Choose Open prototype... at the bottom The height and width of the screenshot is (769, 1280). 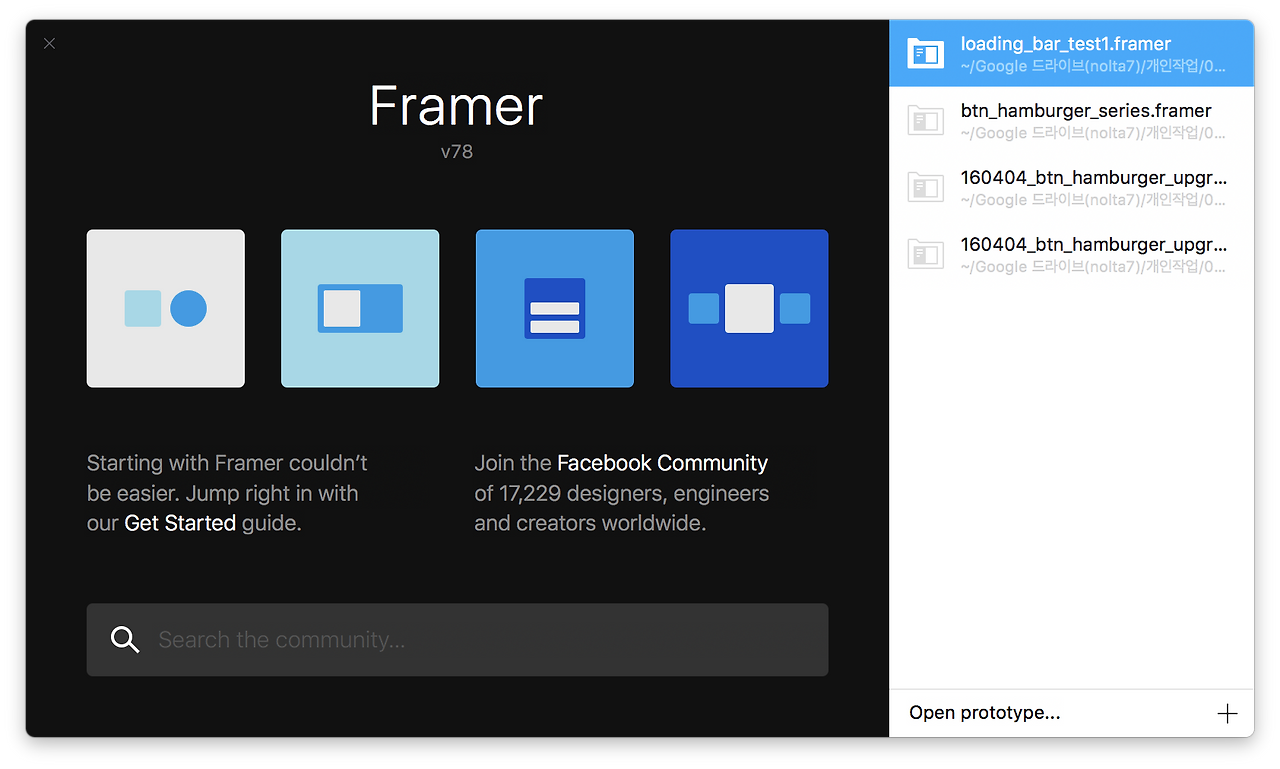pyautogui.click(x=985, y=713)
